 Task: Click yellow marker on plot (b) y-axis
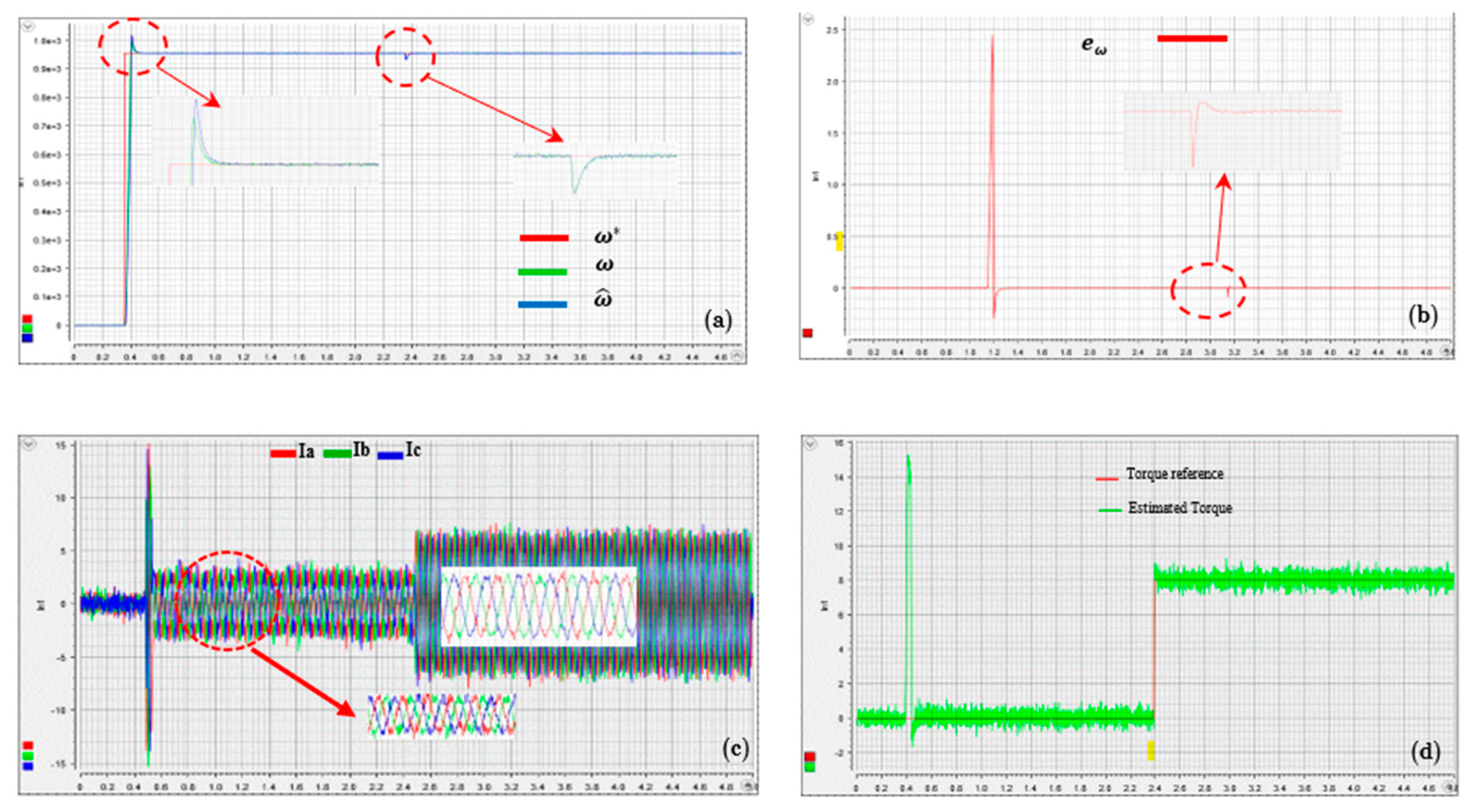coord(839,241)
